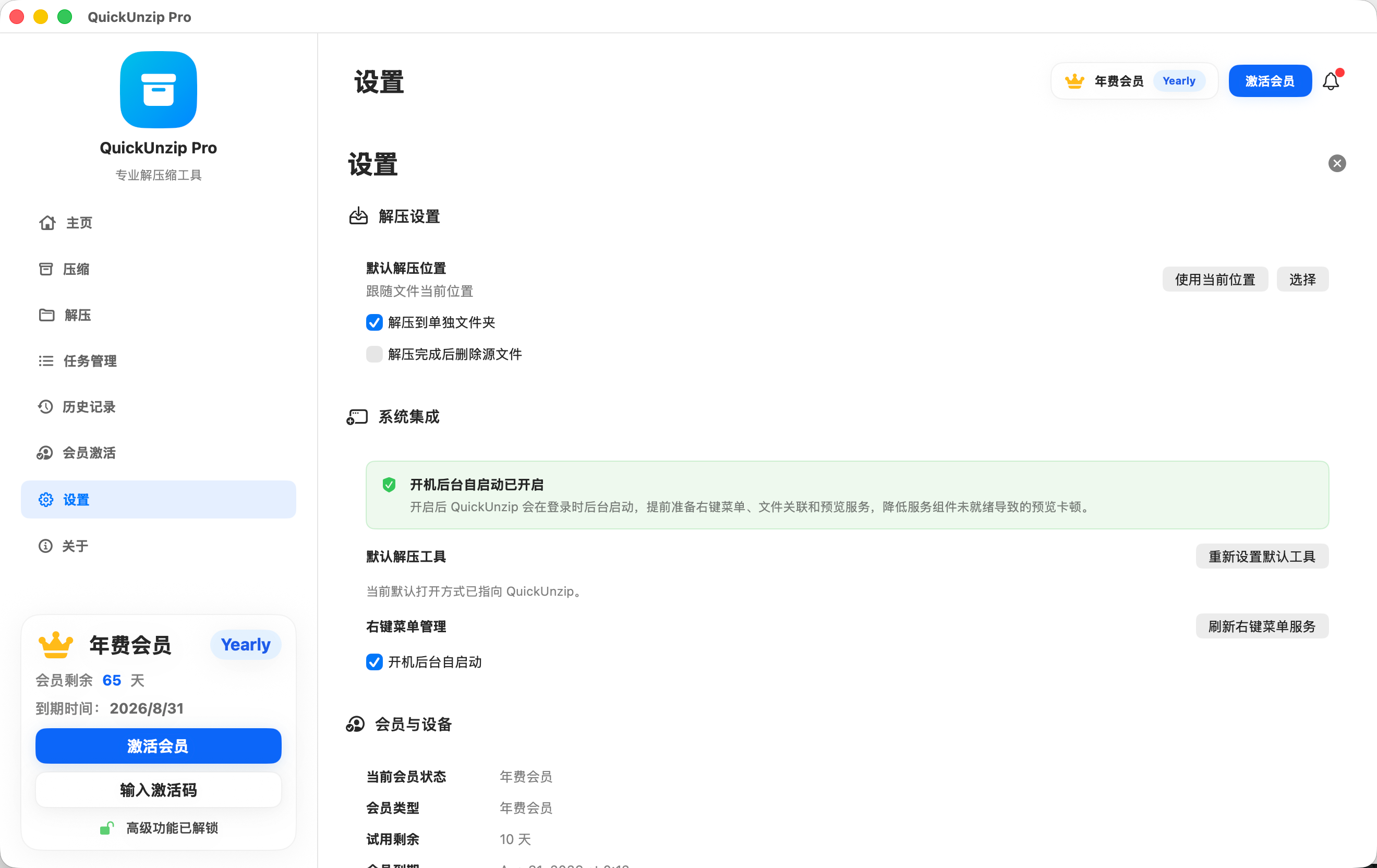Click the 年费会员 label in top bar

[x=1119, y=81]
